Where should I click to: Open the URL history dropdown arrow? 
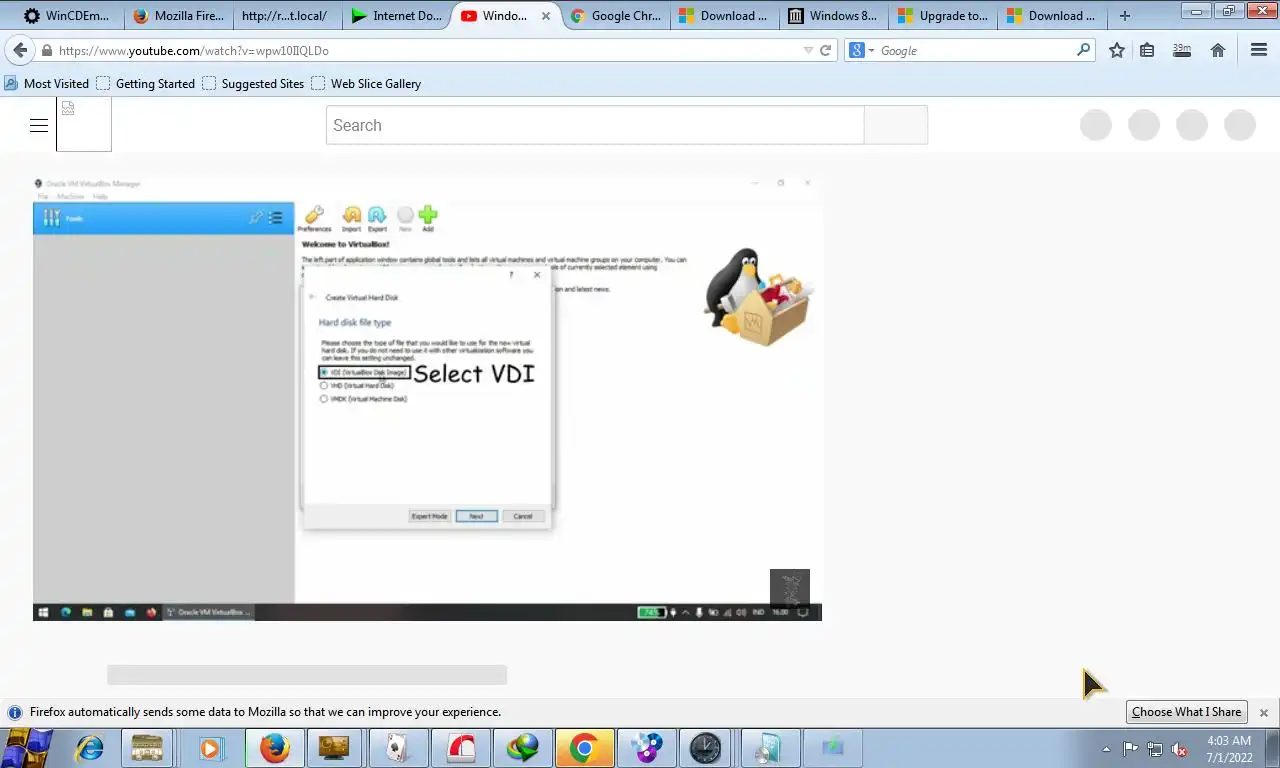pos(808,50)
